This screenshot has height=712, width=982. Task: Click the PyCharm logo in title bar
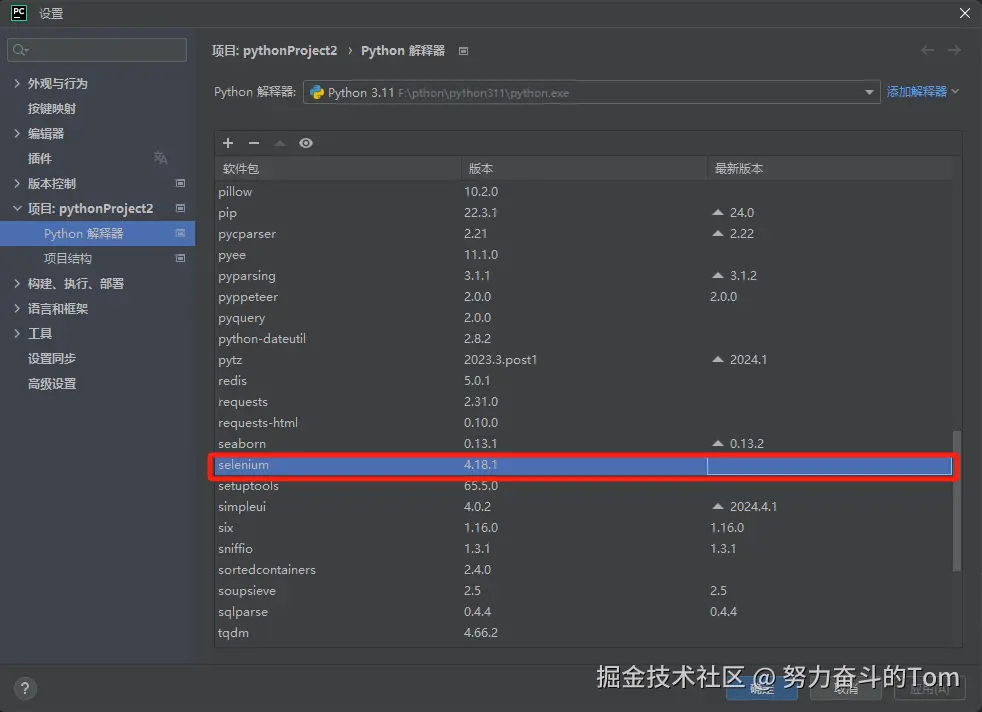19,13
